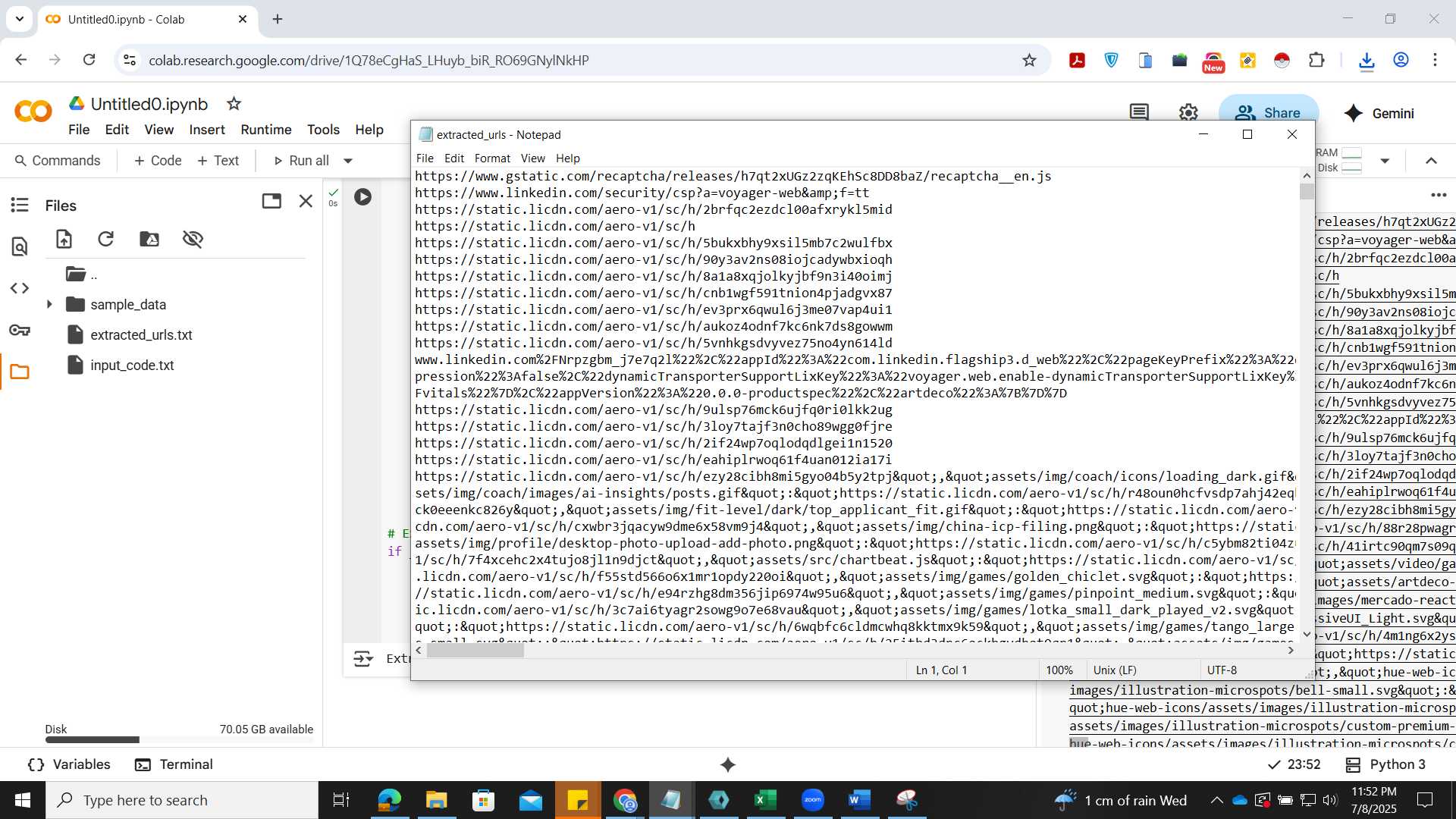This screenshot has width=1456, height=819.
Task: Open cell more options ellipsis
Action: [1439, 195]
